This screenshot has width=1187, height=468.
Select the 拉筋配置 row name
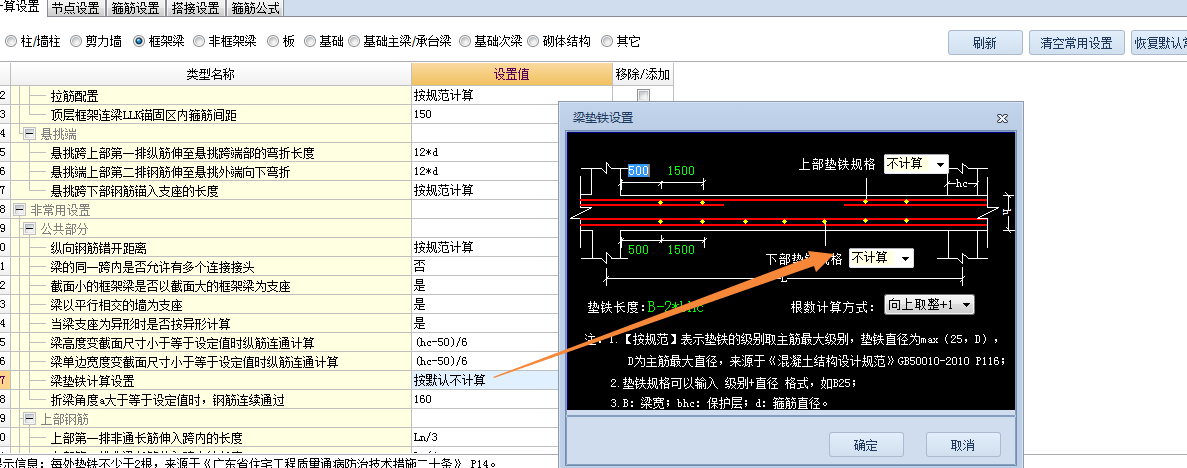pyautogui.click(x=74, y=96)
